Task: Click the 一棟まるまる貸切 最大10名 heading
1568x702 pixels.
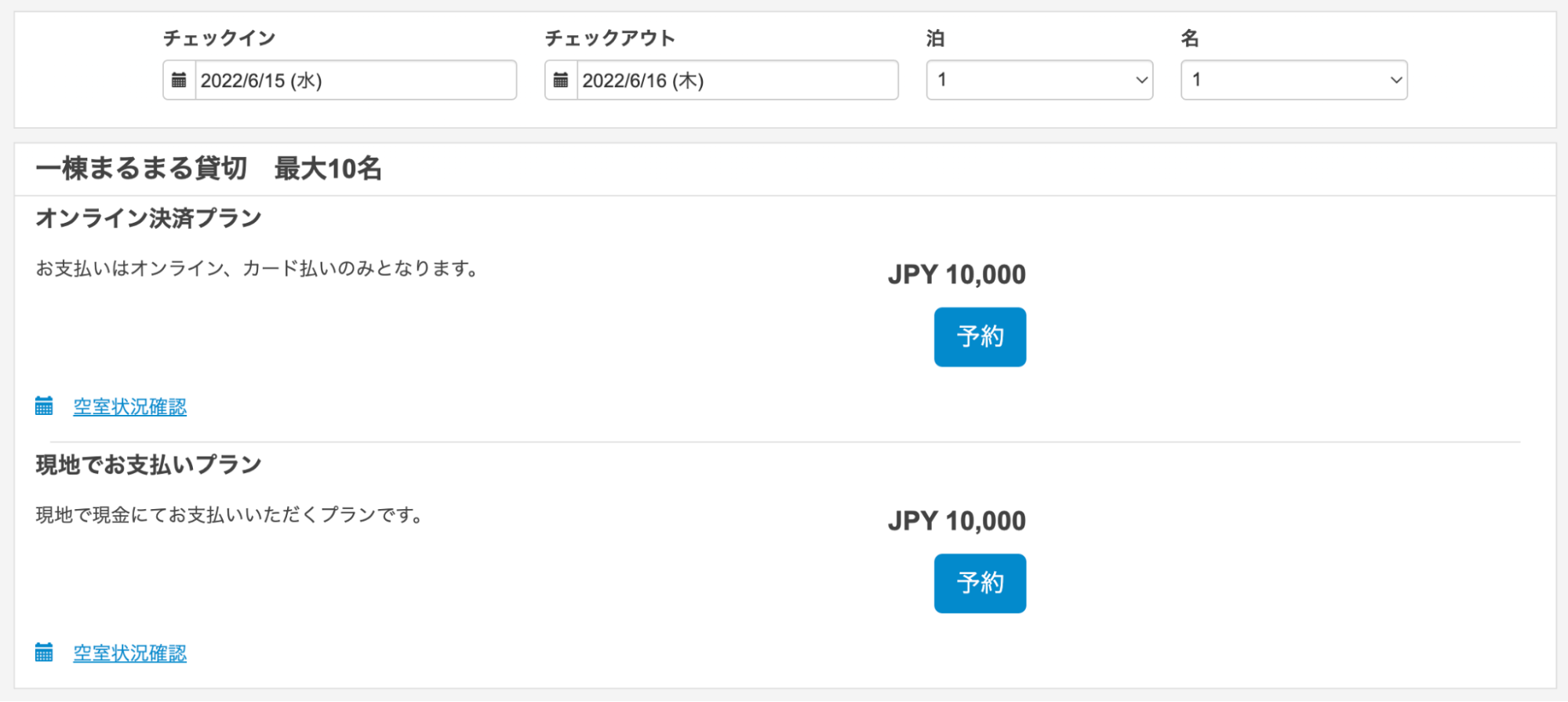Action: 209,169
